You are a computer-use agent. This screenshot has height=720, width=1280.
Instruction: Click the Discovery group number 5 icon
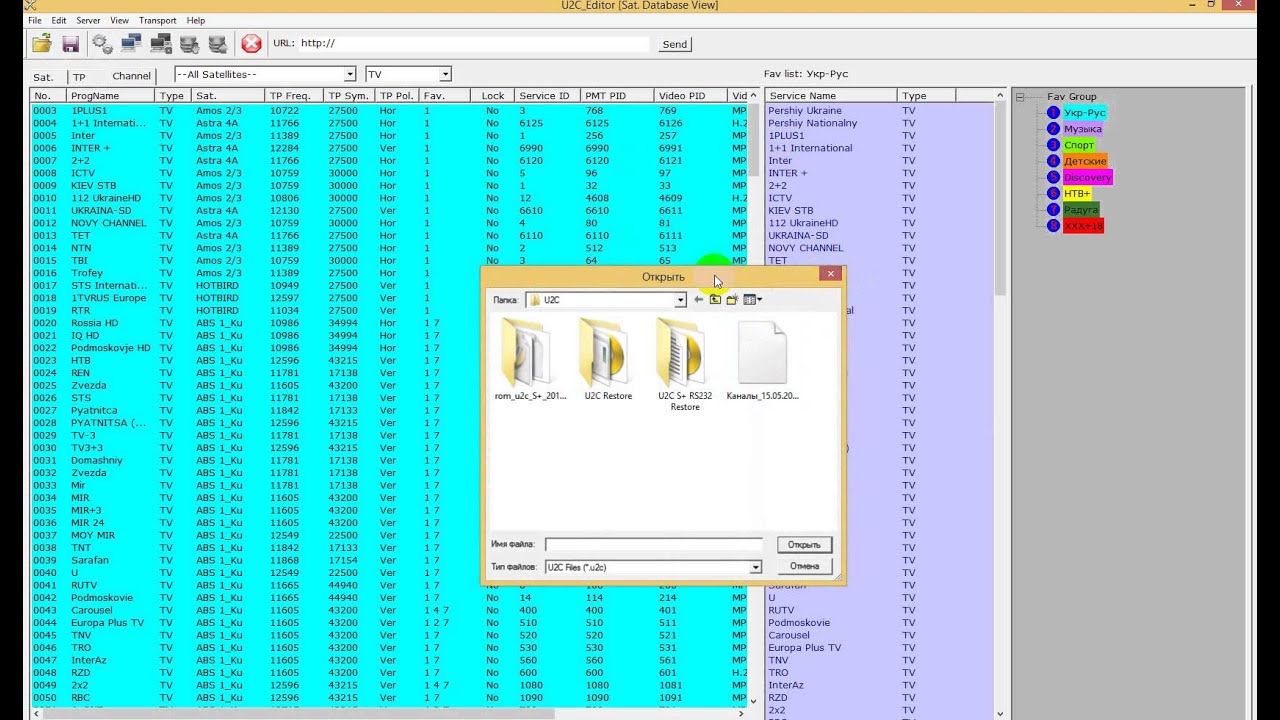[1053, 177]
